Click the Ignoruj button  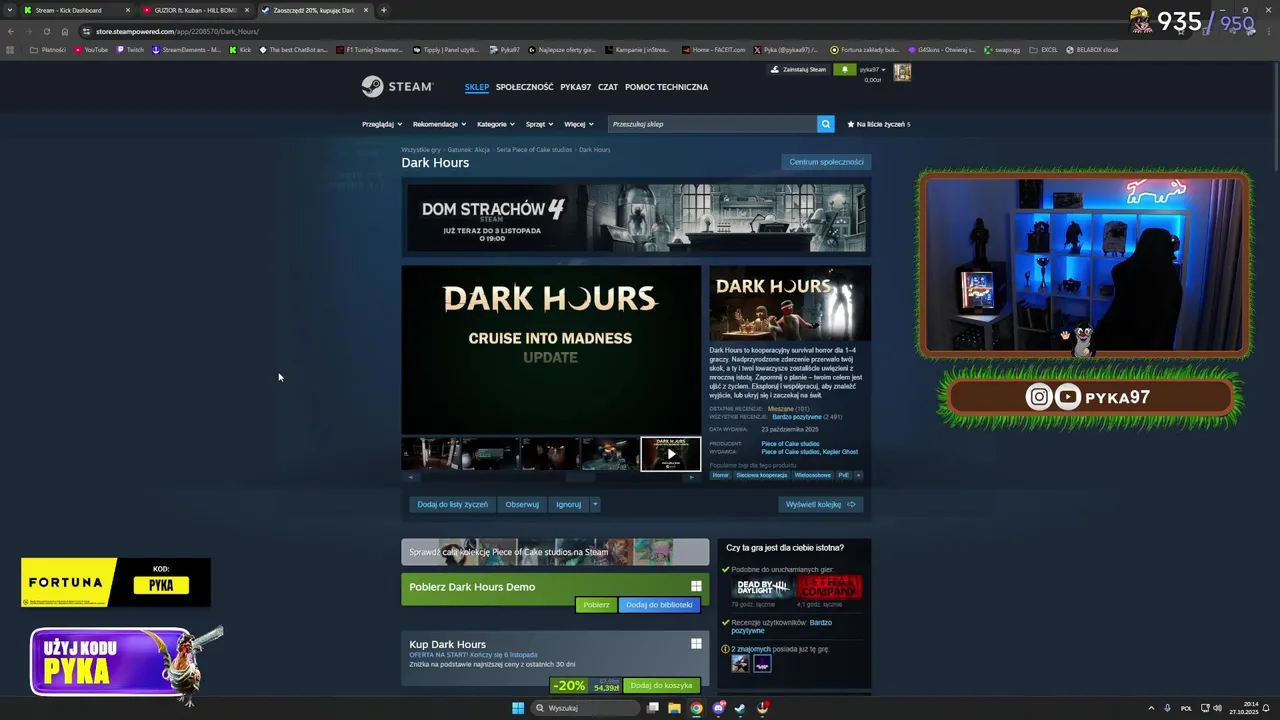coord(569,504)
